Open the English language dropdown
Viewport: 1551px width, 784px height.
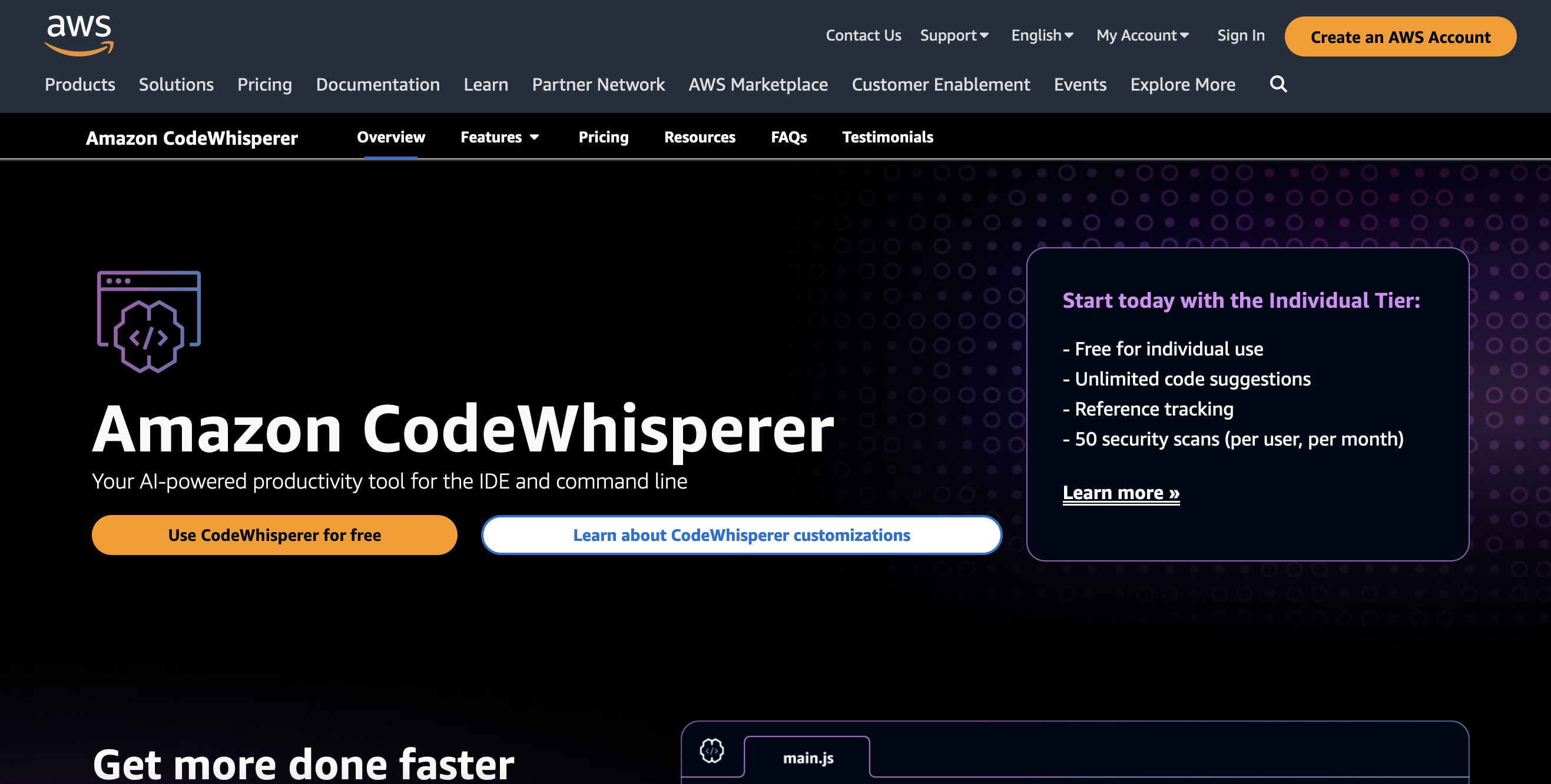[1042, 35]
